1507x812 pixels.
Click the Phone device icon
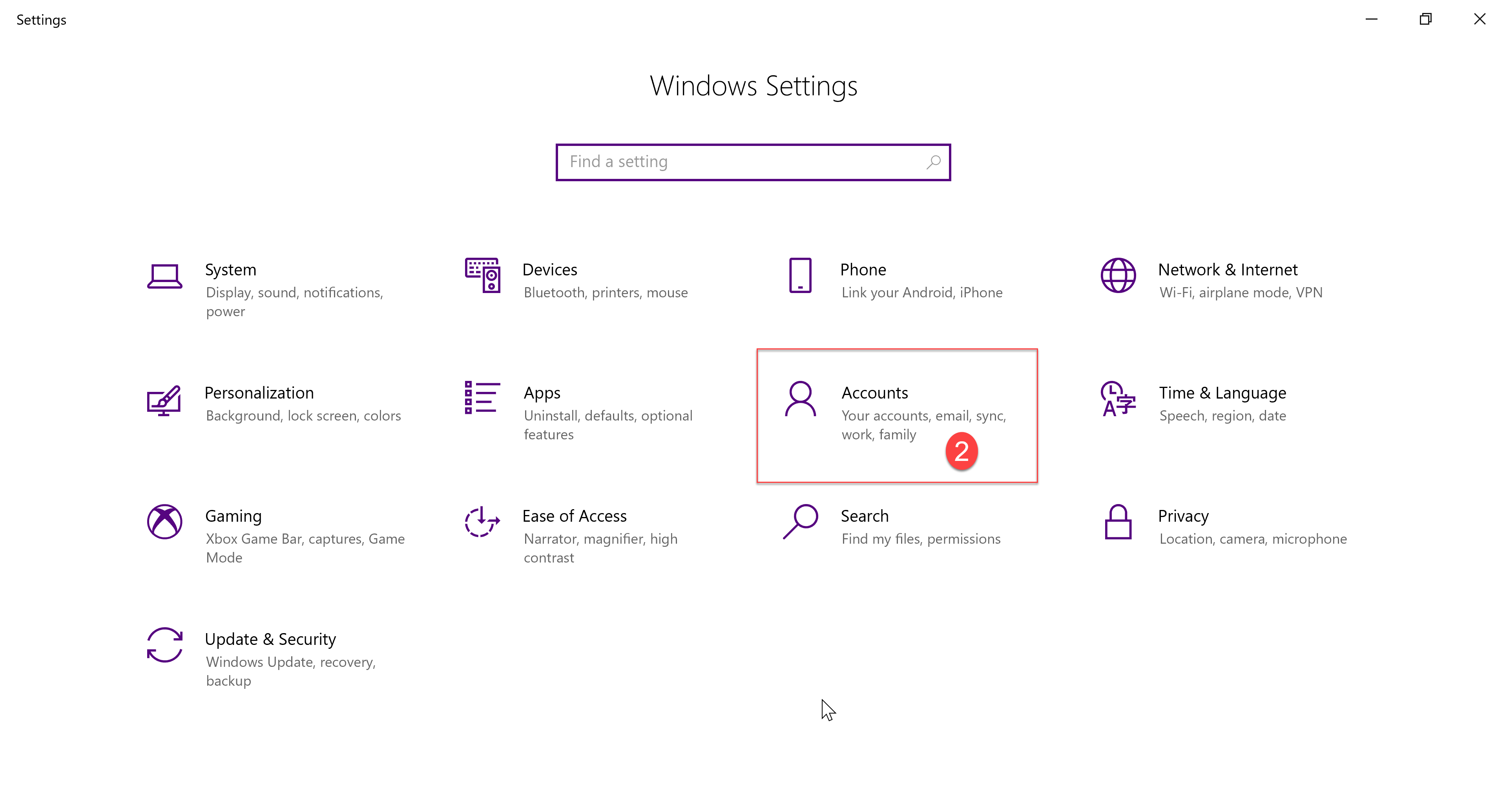coord(800,275)
